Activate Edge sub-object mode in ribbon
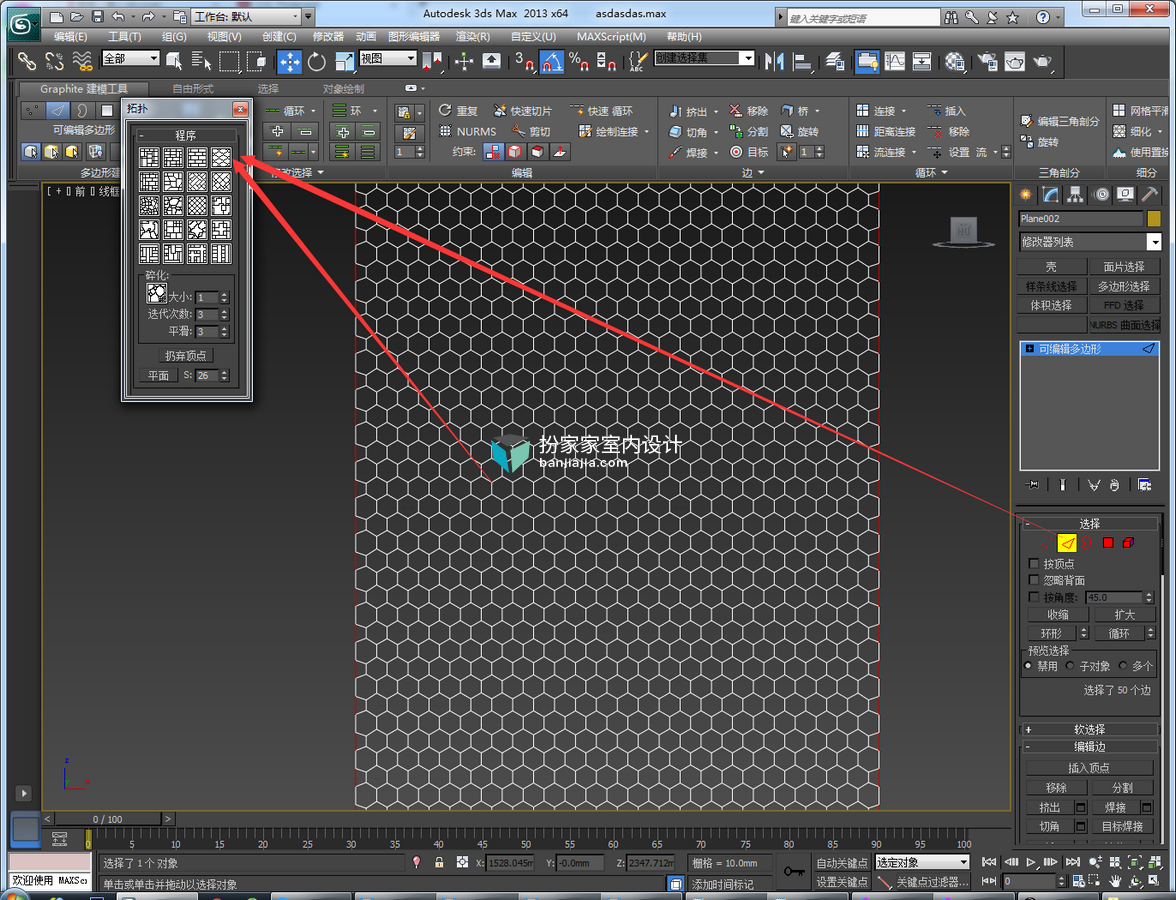This screenshot has height=900, width=1176. click(58, 110)
